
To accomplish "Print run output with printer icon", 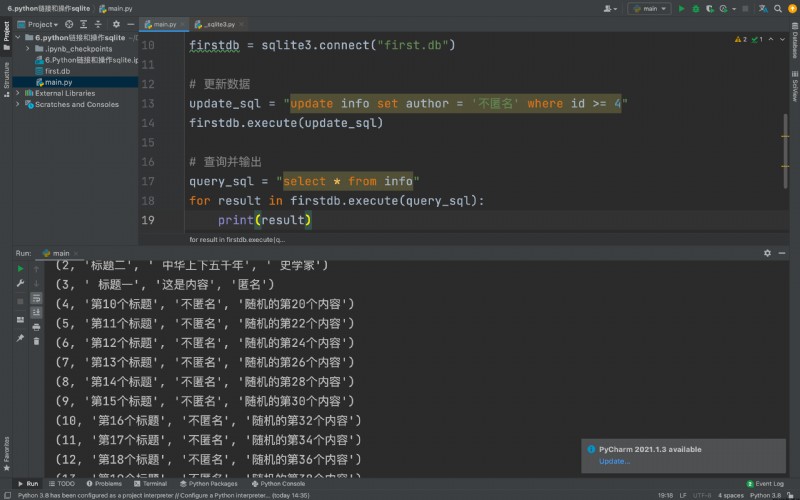I will (x=36, y=327).
